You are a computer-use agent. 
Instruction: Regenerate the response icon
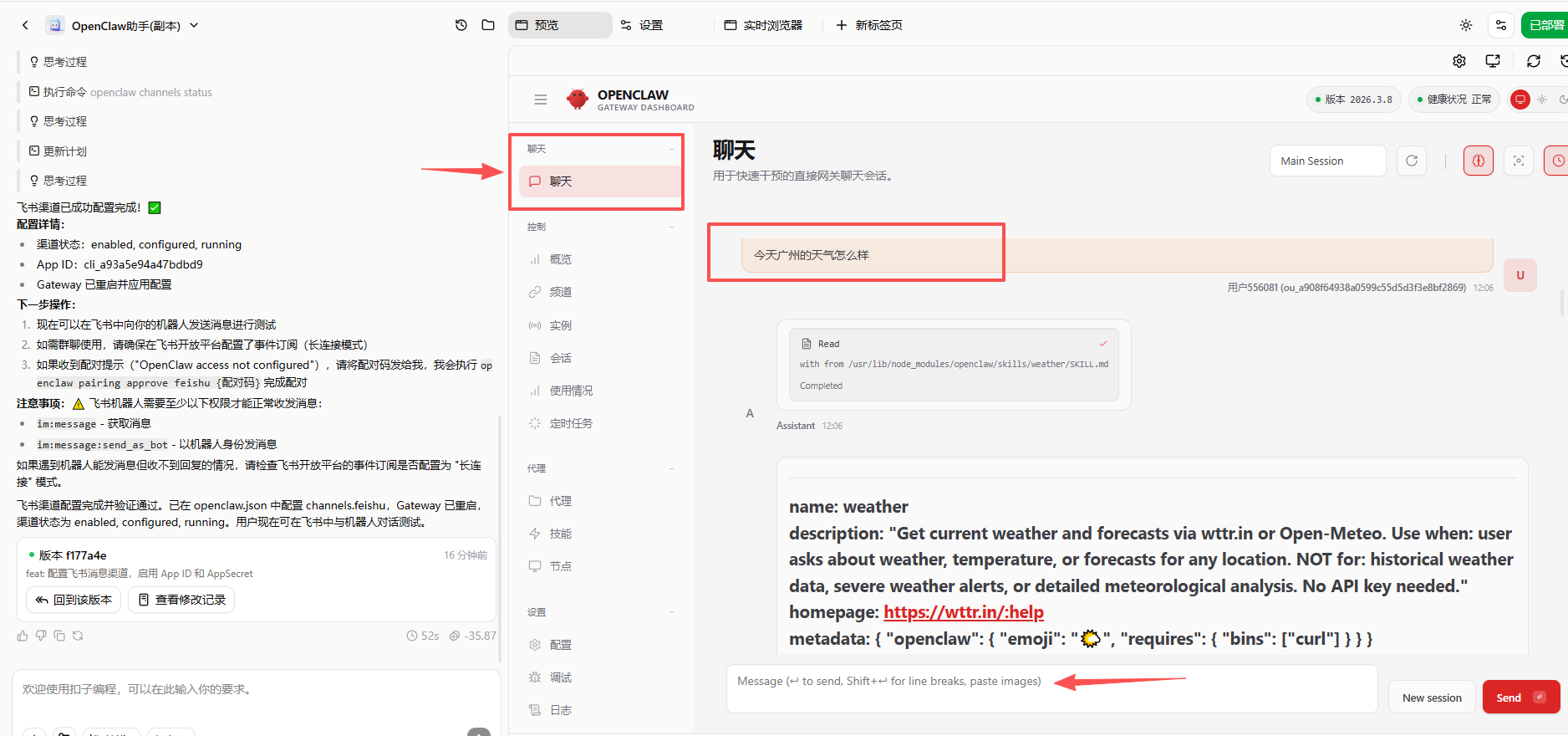tap(78, 636)
